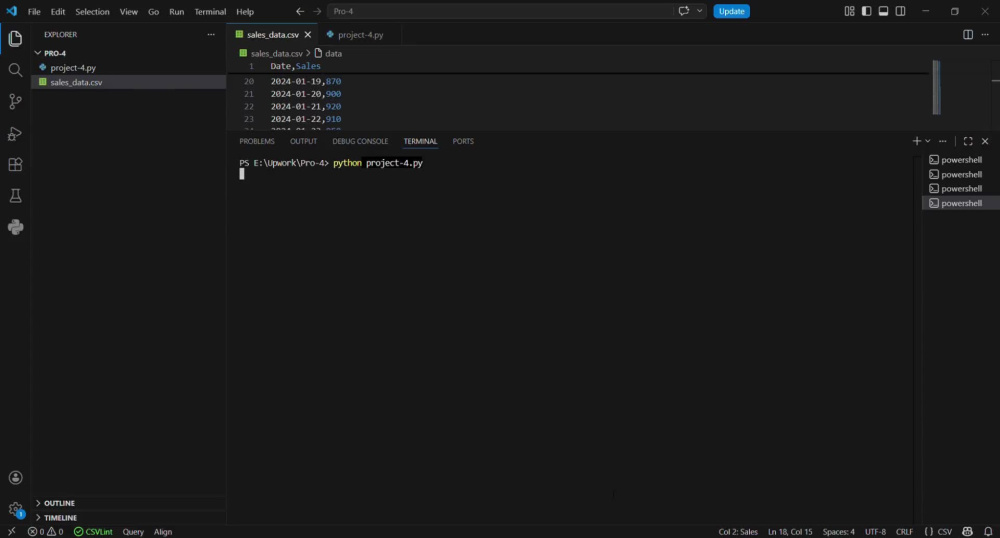Open the Edit menu
Image resolution: width=1000 pixels, height=538 pixels.
click(x=57, y=11)
